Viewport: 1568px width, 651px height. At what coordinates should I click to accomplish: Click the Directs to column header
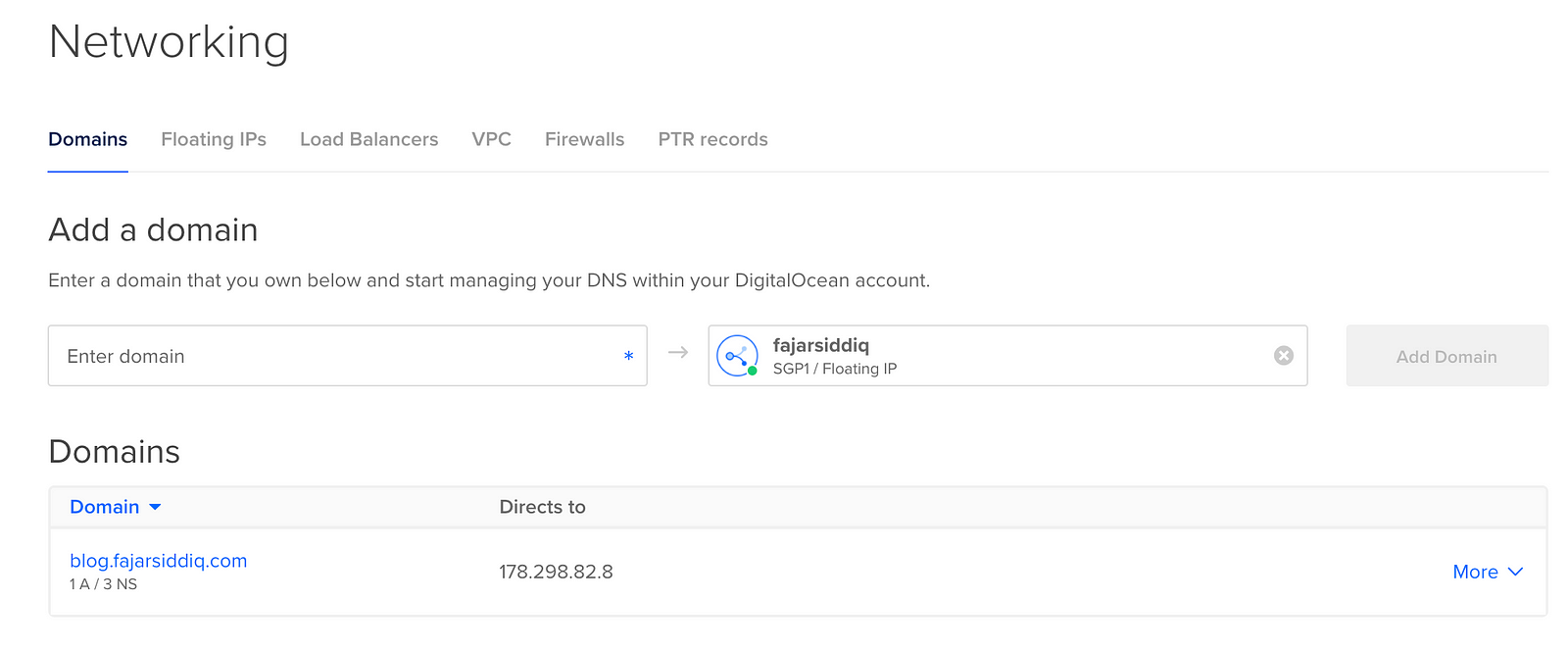542,507
